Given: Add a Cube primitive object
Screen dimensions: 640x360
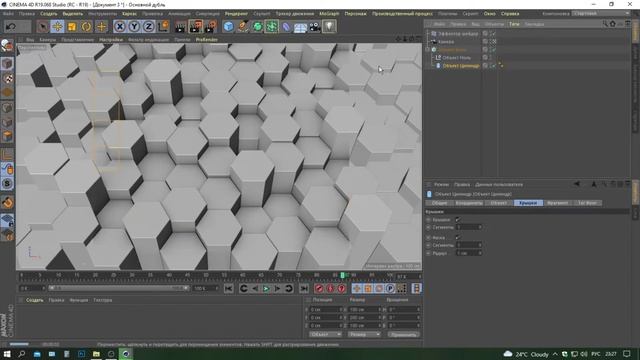Looking at the screenshot, I should 229,27.
